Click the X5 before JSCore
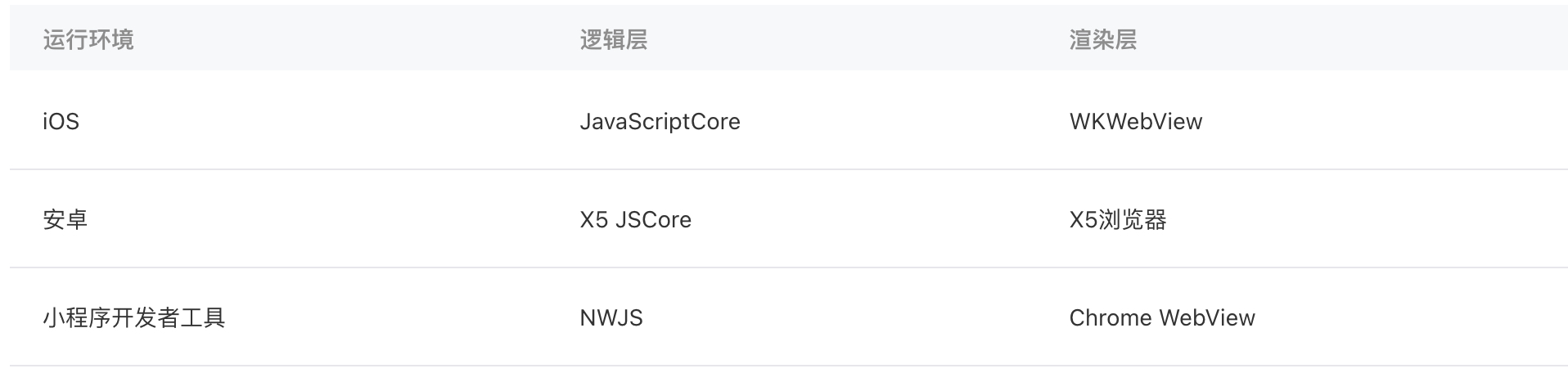This screenshot has height=373, width=1568. click(593, 220)
